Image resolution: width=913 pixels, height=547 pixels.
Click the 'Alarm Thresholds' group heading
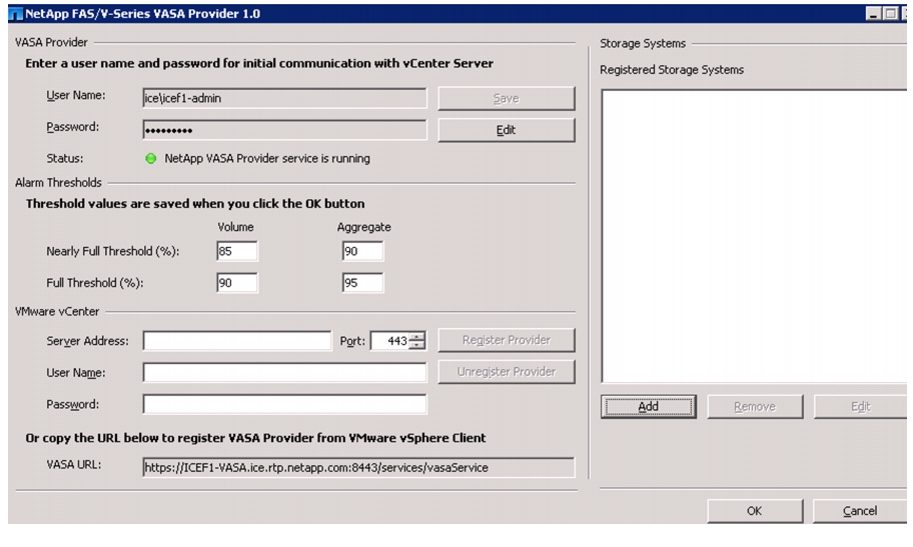point(58,183)
